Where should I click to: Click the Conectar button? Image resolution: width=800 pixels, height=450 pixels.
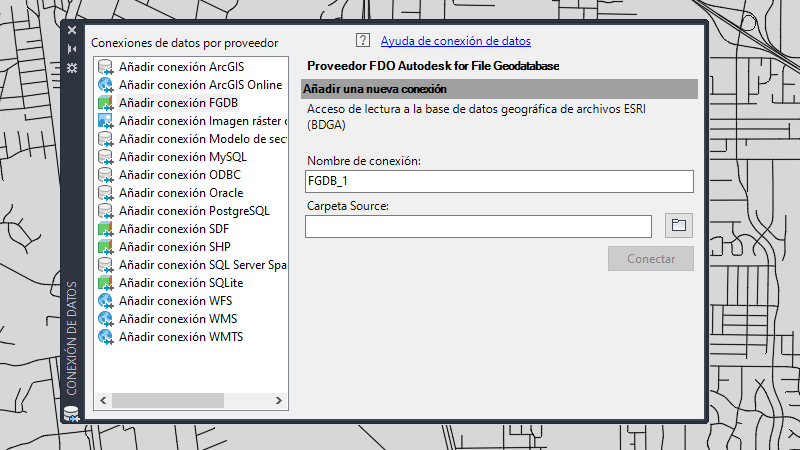651,259
